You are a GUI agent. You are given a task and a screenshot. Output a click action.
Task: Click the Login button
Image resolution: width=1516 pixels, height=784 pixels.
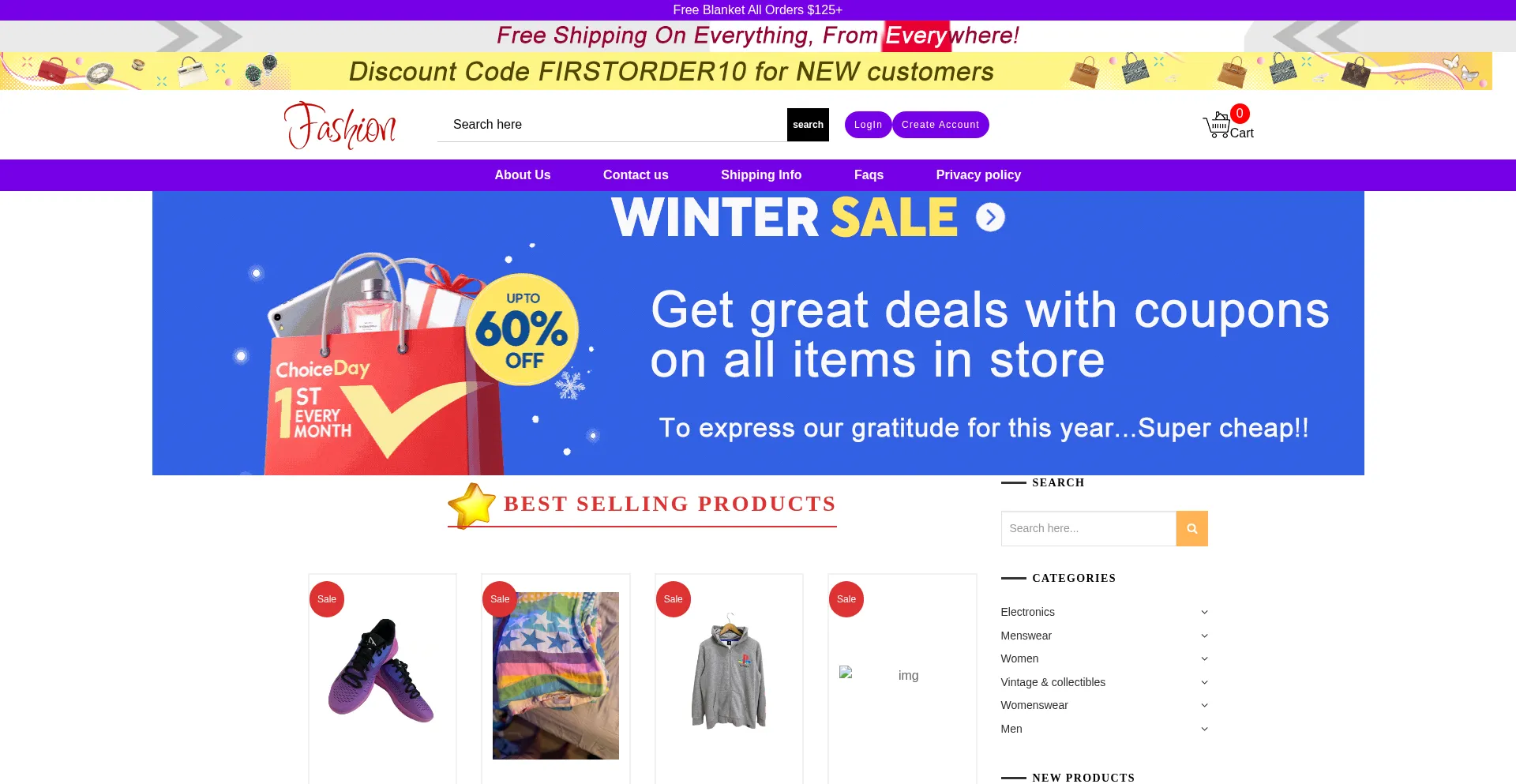pyautogui.click(x=868, y=125)
